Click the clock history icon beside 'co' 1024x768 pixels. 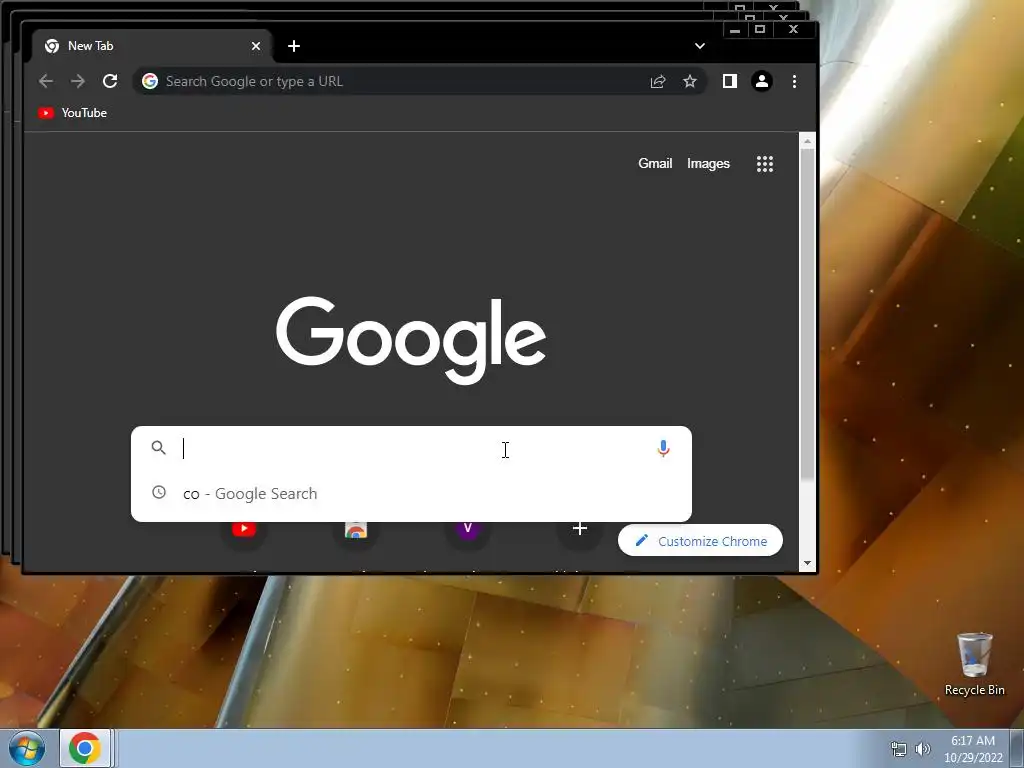pos(159,492)
